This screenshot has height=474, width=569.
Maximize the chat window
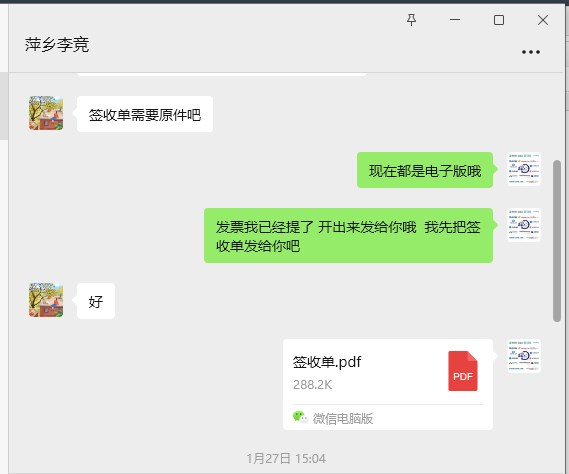coord(499,20)
